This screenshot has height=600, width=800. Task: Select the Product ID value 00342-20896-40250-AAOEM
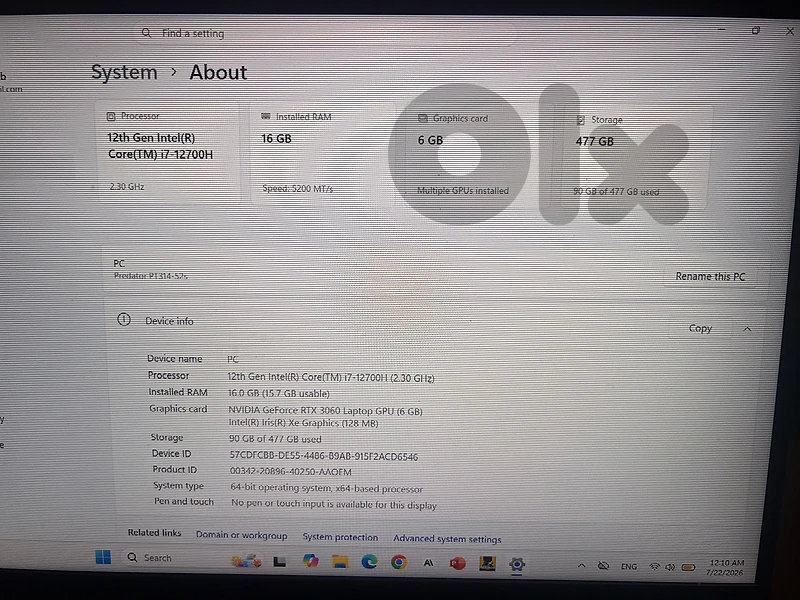[290, 472]
